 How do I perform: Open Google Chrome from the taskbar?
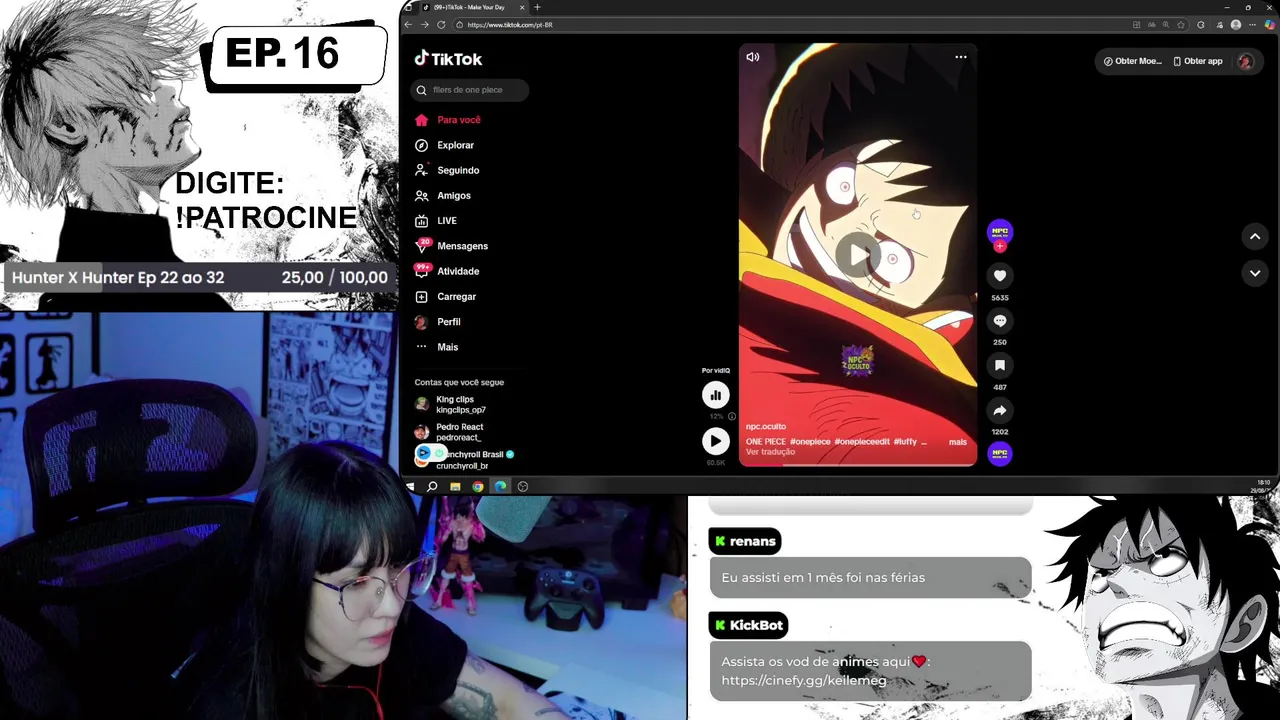[x=478, y=486]
